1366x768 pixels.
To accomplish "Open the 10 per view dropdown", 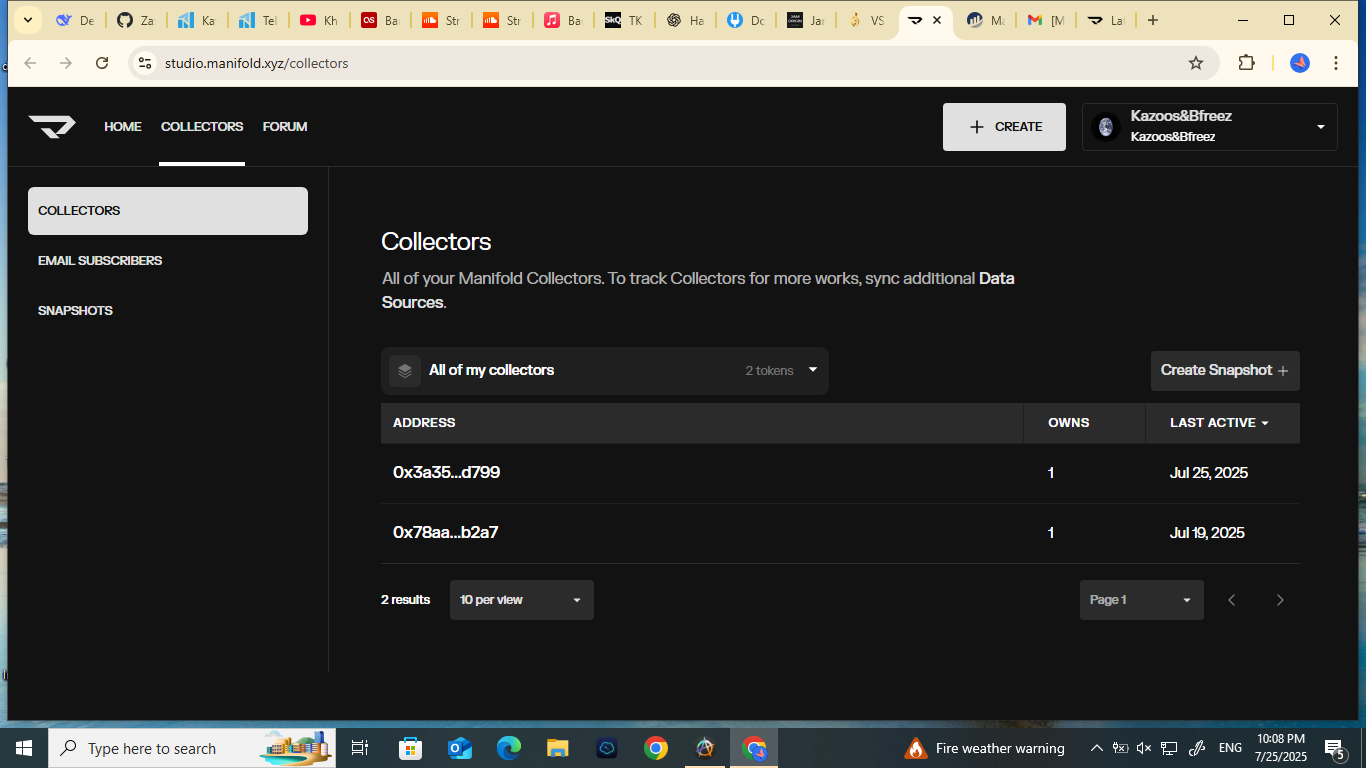I will tap(521, 600).
